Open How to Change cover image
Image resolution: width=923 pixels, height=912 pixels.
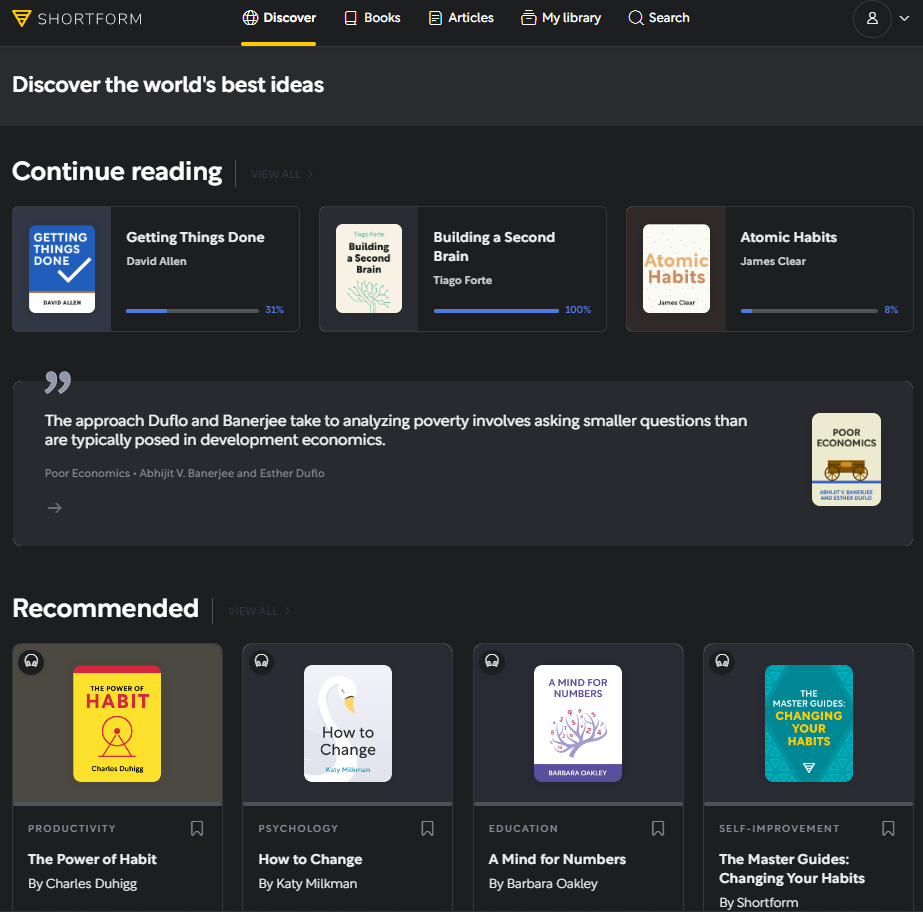[x=348, y=724]
